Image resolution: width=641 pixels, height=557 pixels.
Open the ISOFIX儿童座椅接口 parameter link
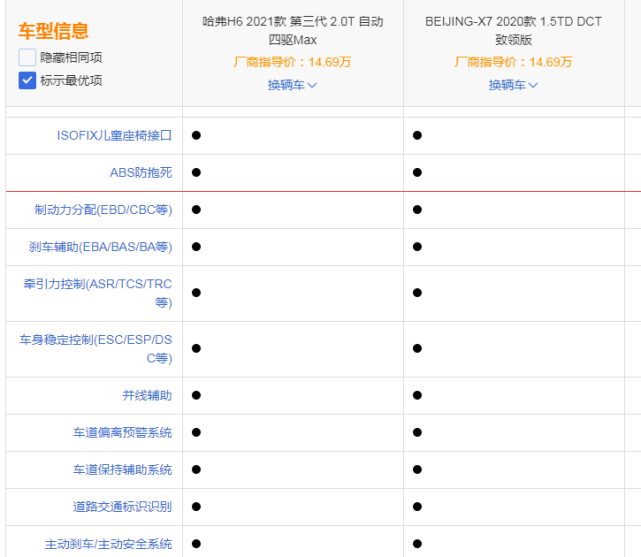pos(114,136)
